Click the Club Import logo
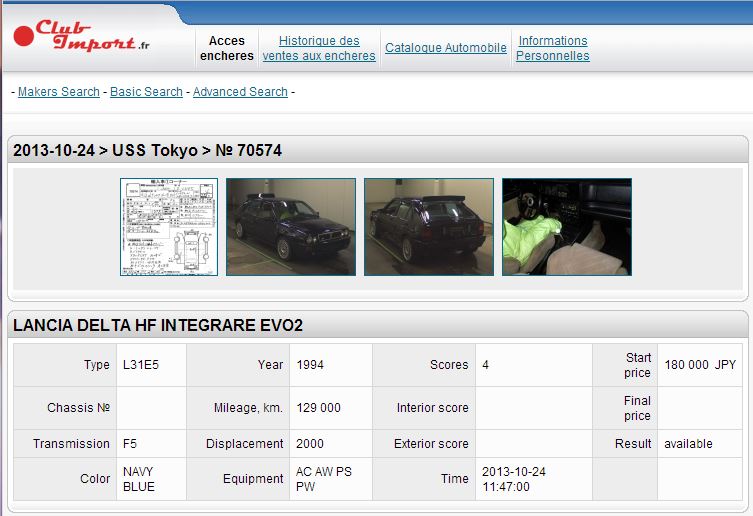 (82, 36)
